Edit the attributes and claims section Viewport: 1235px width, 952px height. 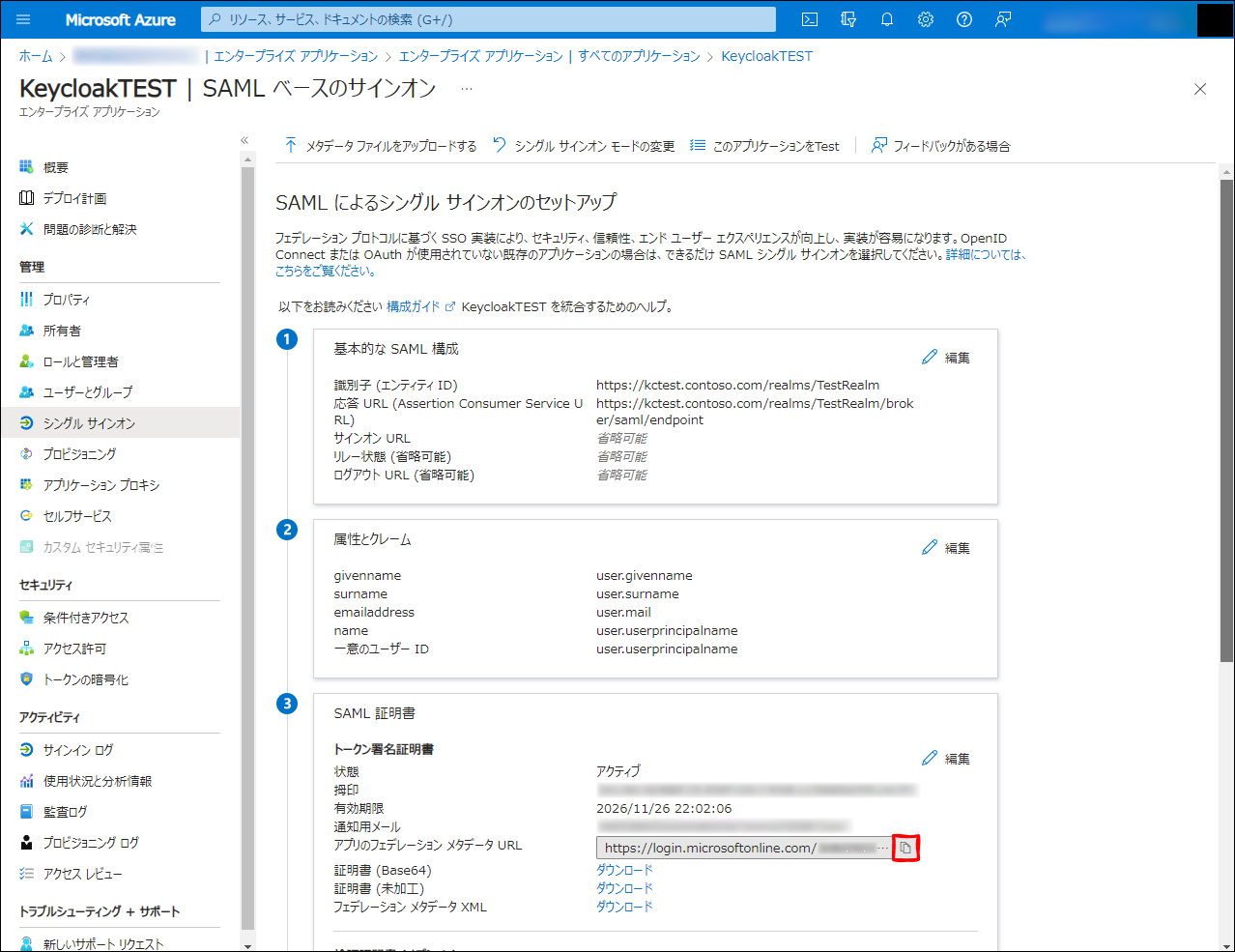946,548
